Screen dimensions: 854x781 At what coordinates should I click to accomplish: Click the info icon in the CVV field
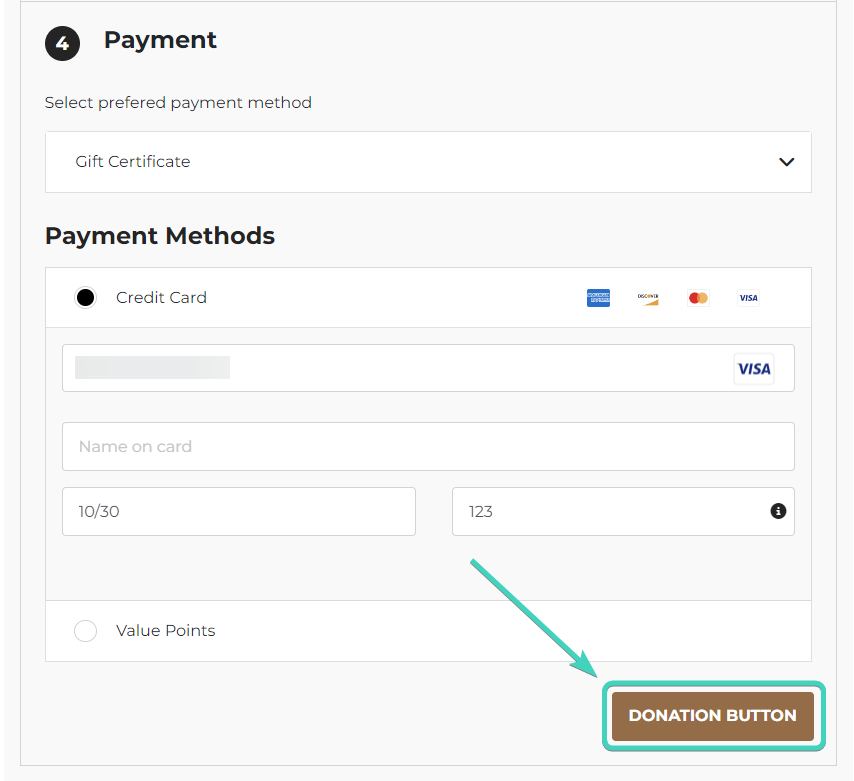pyautogui.click(x=778, y=511)
